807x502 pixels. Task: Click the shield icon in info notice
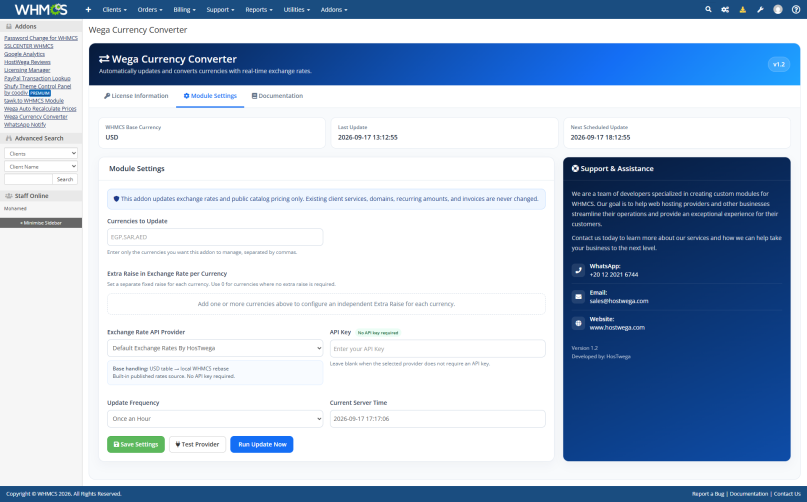pyautogui.click(x=116, y=199)
